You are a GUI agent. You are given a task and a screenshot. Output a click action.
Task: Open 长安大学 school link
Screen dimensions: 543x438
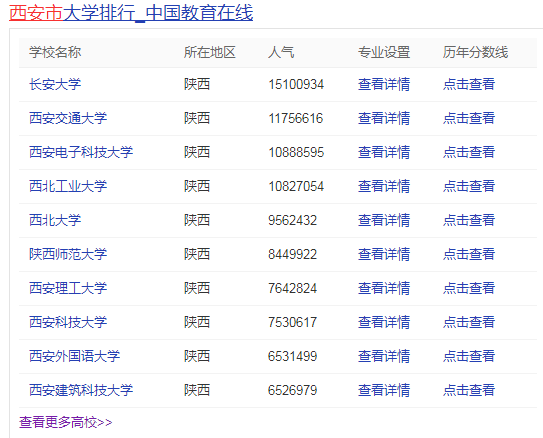click(x=55, y=84)
